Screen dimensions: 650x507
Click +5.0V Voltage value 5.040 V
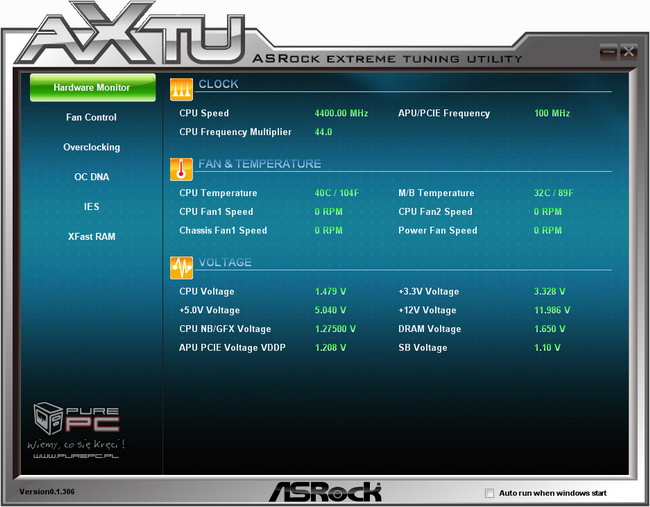click(330, 310)
